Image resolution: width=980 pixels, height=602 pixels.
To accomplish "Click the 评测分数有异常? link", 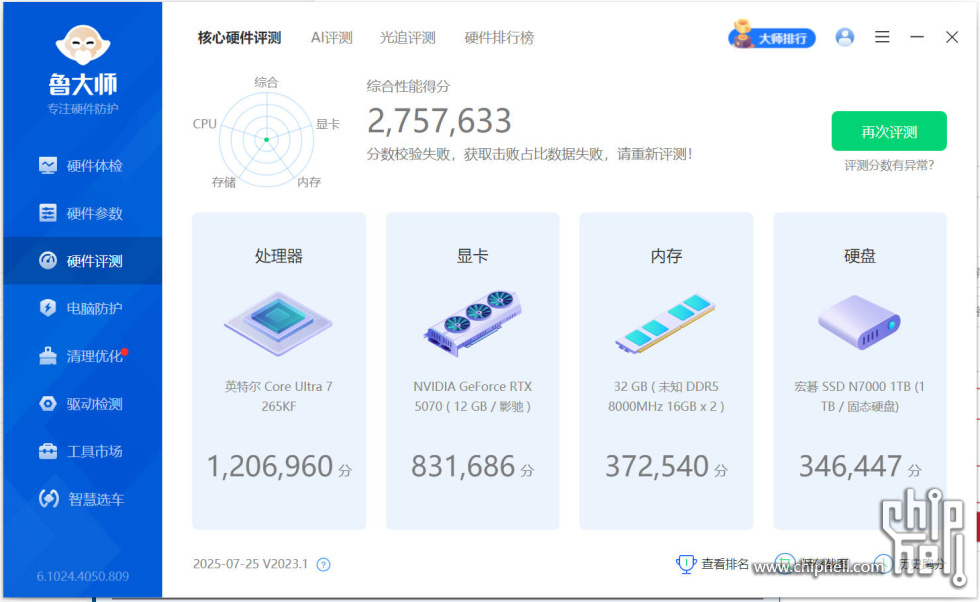I will [889, 166].
